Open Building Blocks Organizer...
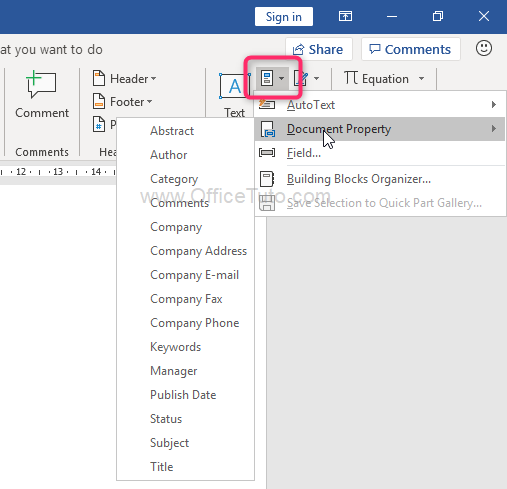Viewport: 507px width, 489px height. click(x=380, y=179)
